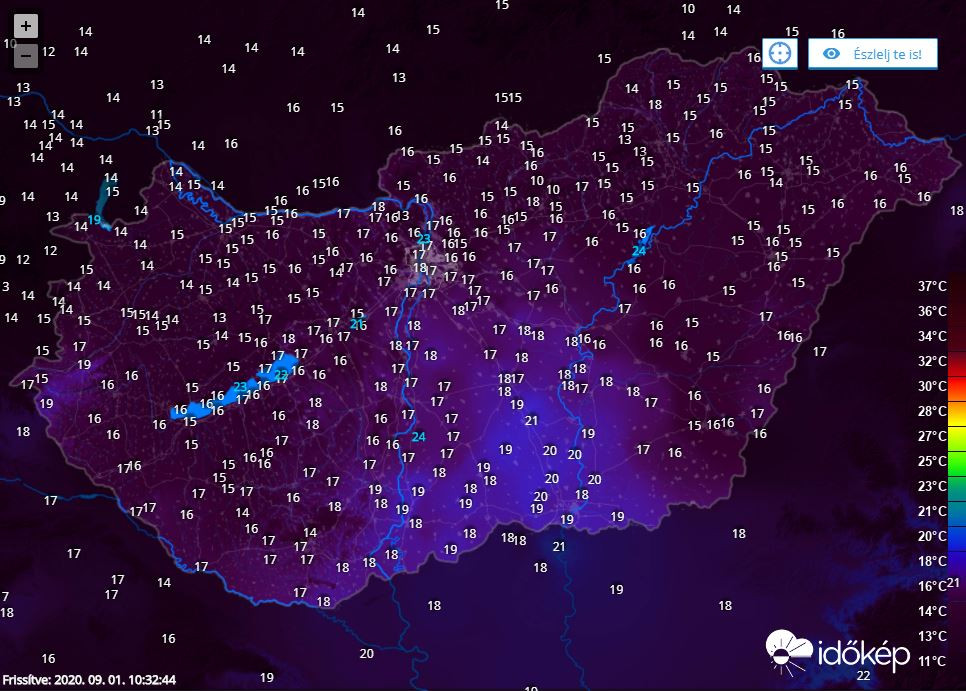Click the 23°C legend label
This screenshot has height=691, width=966.
click(x=932, y=486)
